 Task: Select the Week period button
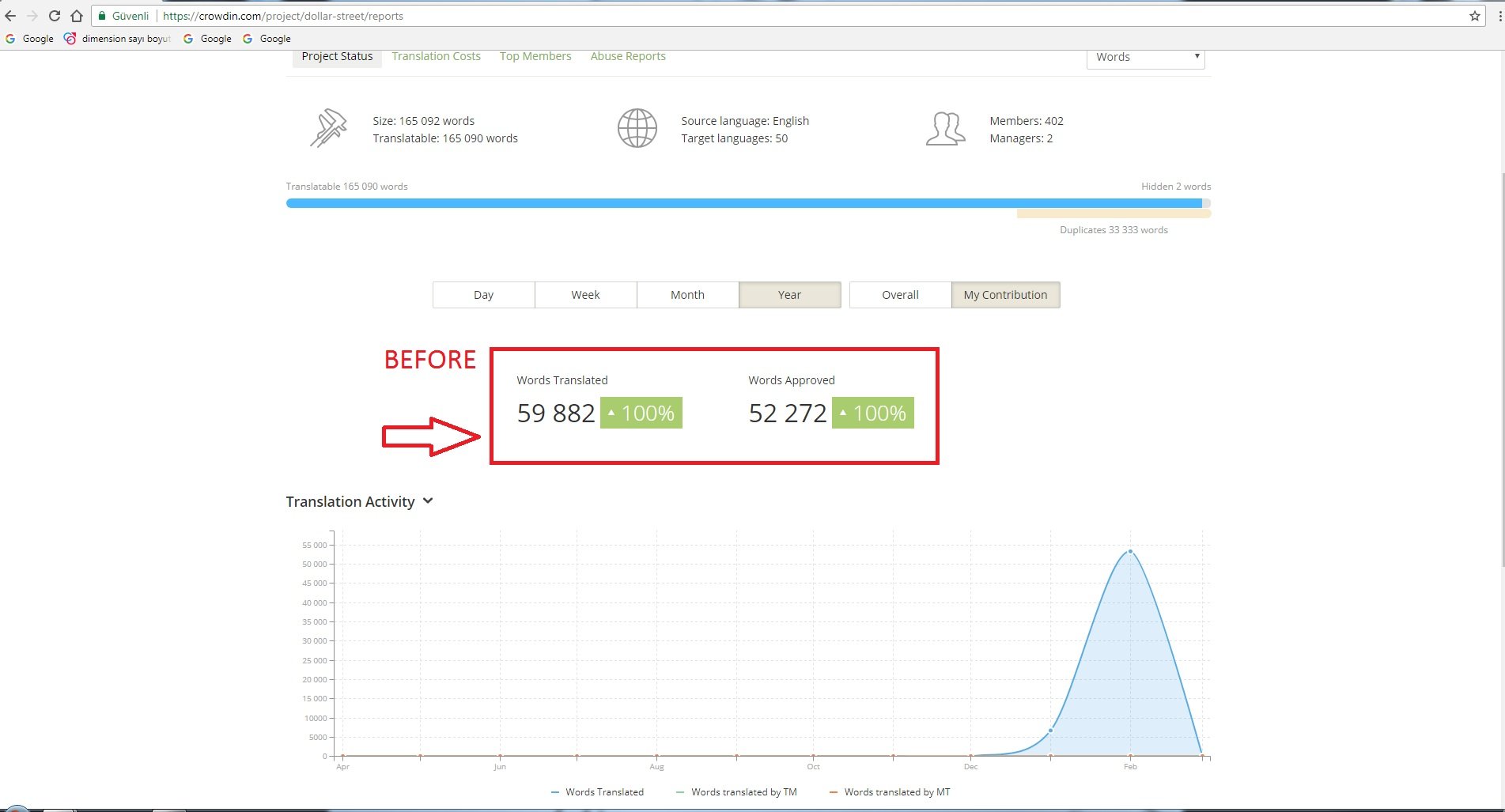coord(585,295)
